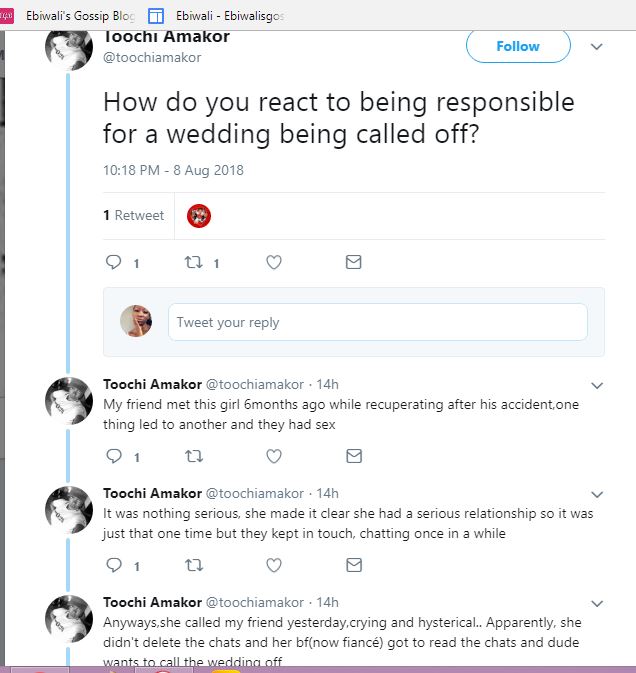Image resolution: width=636 pixels, height=673 pixels.
Task: Reply to the 'It was nothing serious' tweet
Action: (114, 566)
